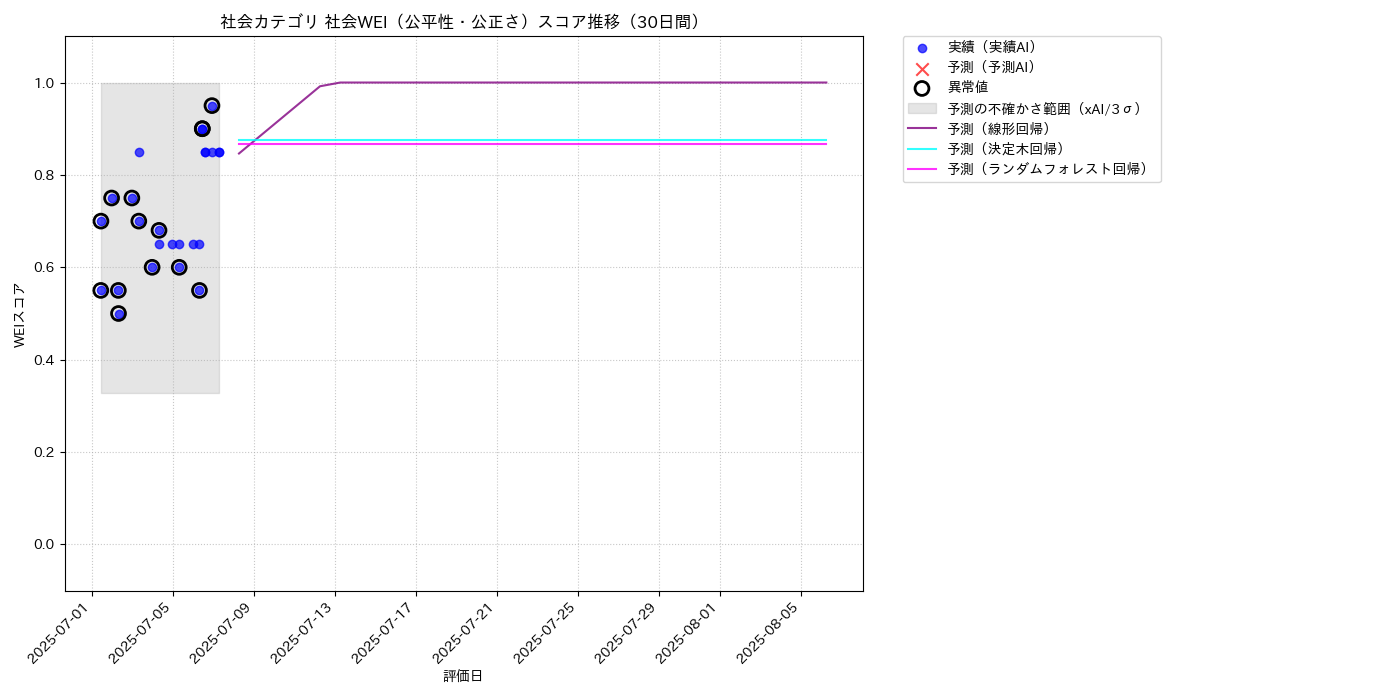Click y-axis tick label 0.0
1400x700 pixels.
46,544
